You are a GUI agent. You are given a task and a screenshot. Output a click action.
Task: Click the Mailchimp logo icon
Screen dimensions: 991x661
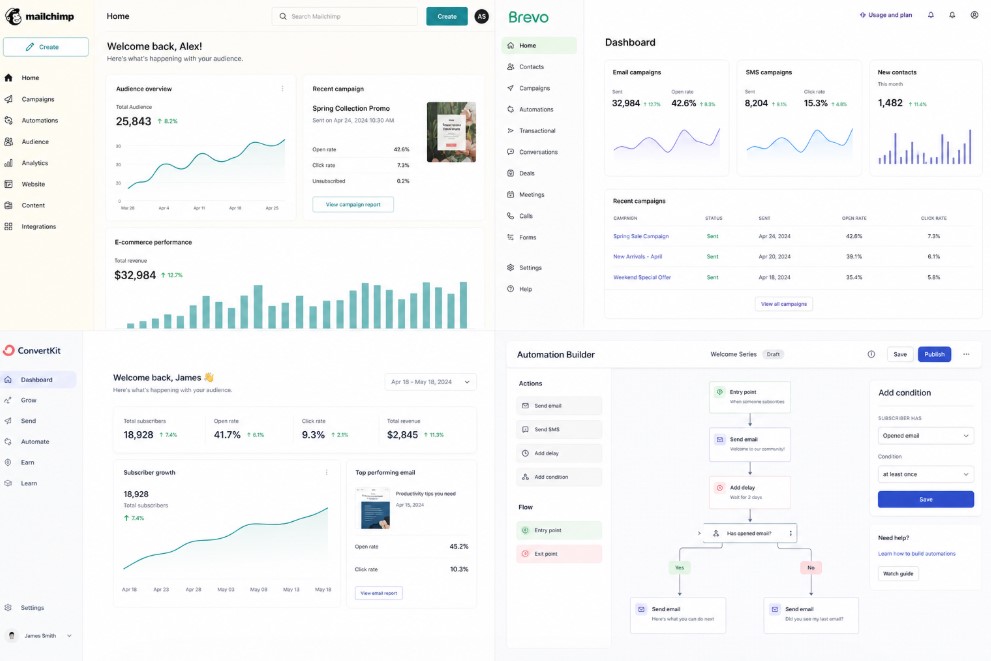click(13, 16)
